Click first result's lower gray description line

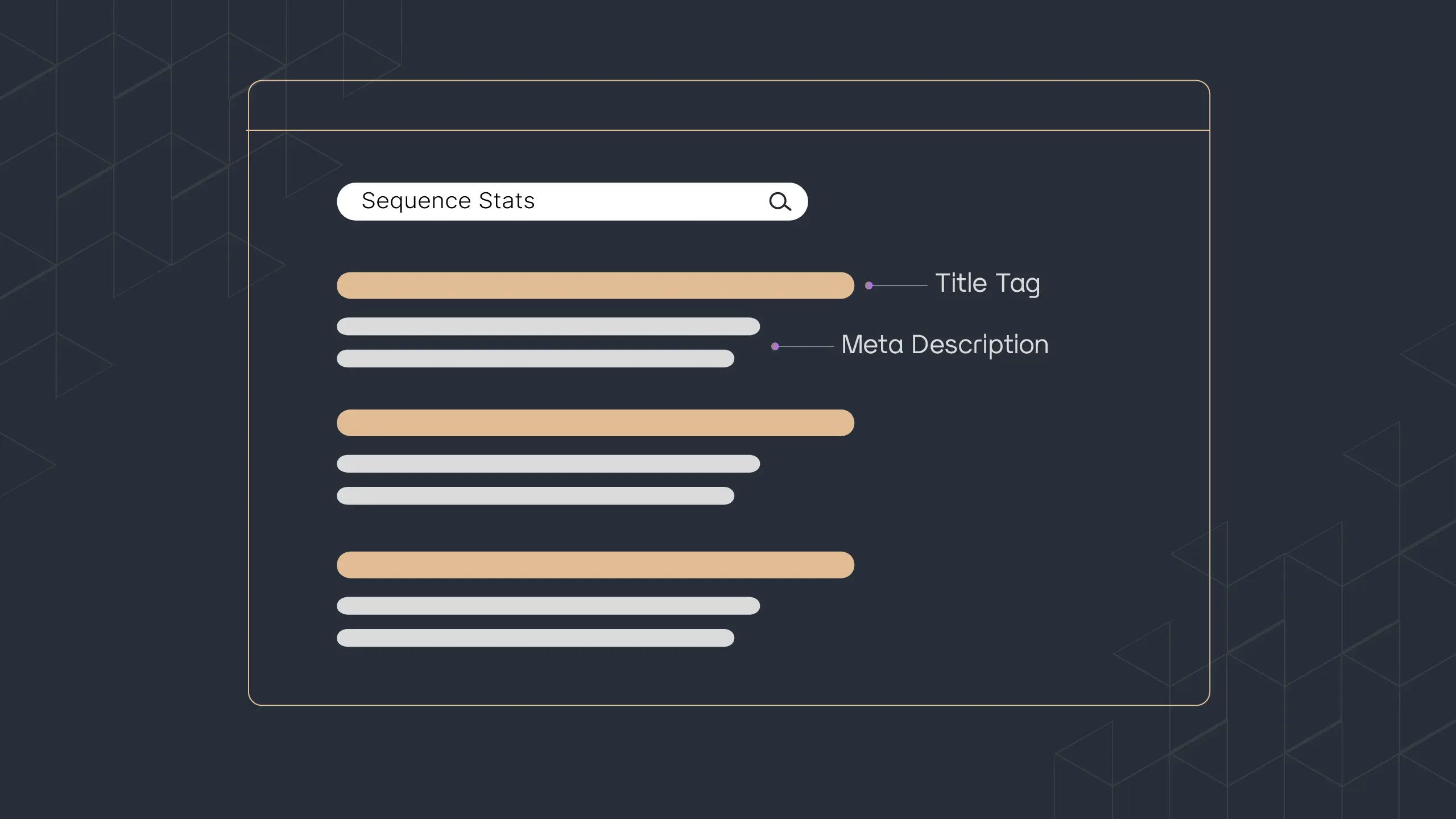[535, 358]
